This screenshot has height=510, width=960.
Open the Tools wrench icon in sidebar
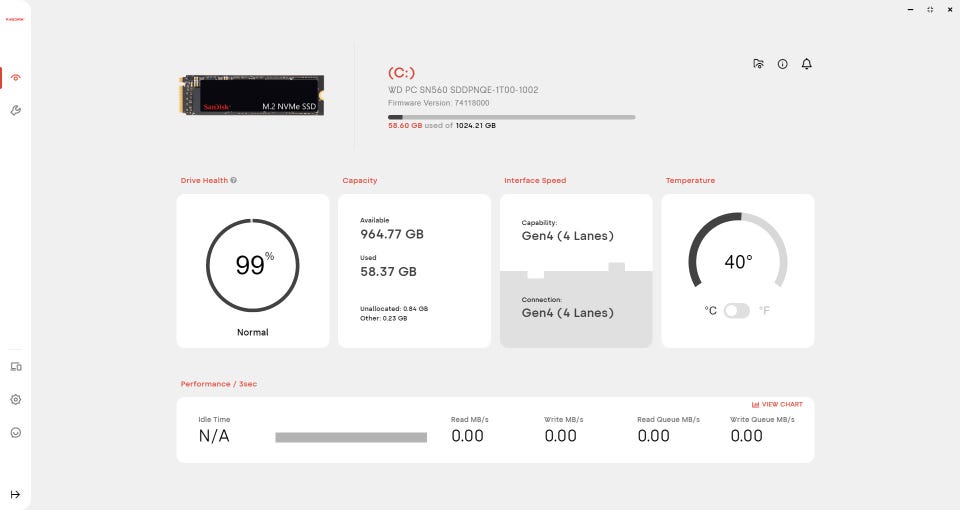coord(16,110)
